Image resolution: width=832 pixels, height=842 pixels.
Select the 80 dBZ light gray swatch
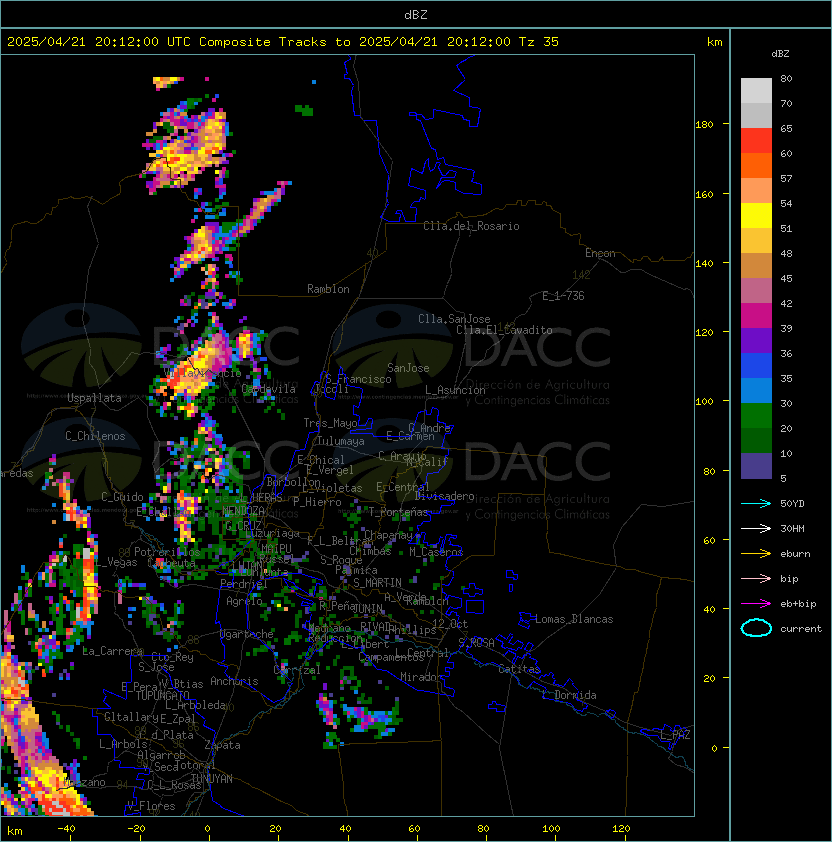coord(756,90)
